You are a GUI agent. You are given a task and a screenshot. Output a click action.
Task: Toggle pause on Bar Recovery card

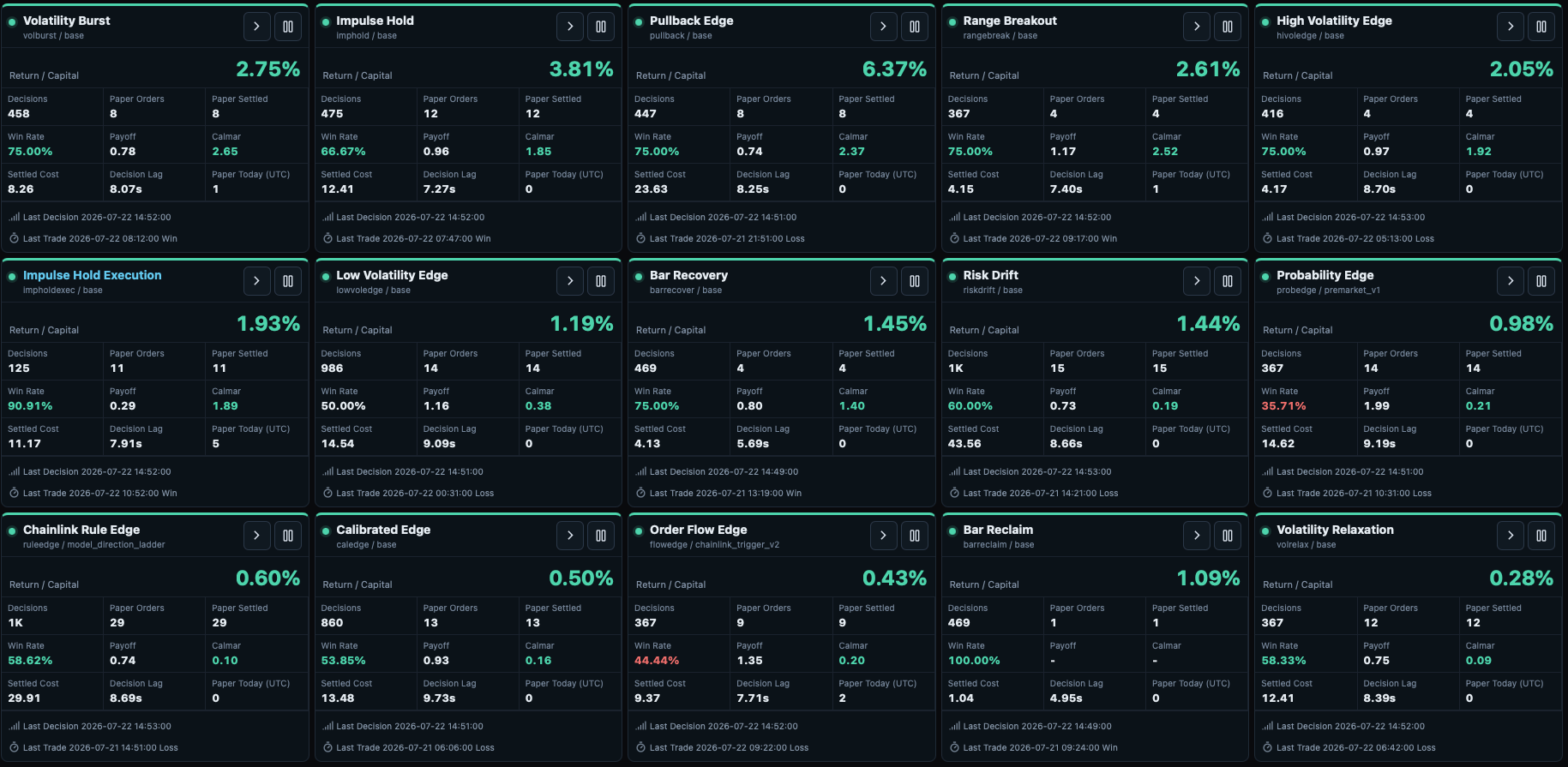coord(915,281)
